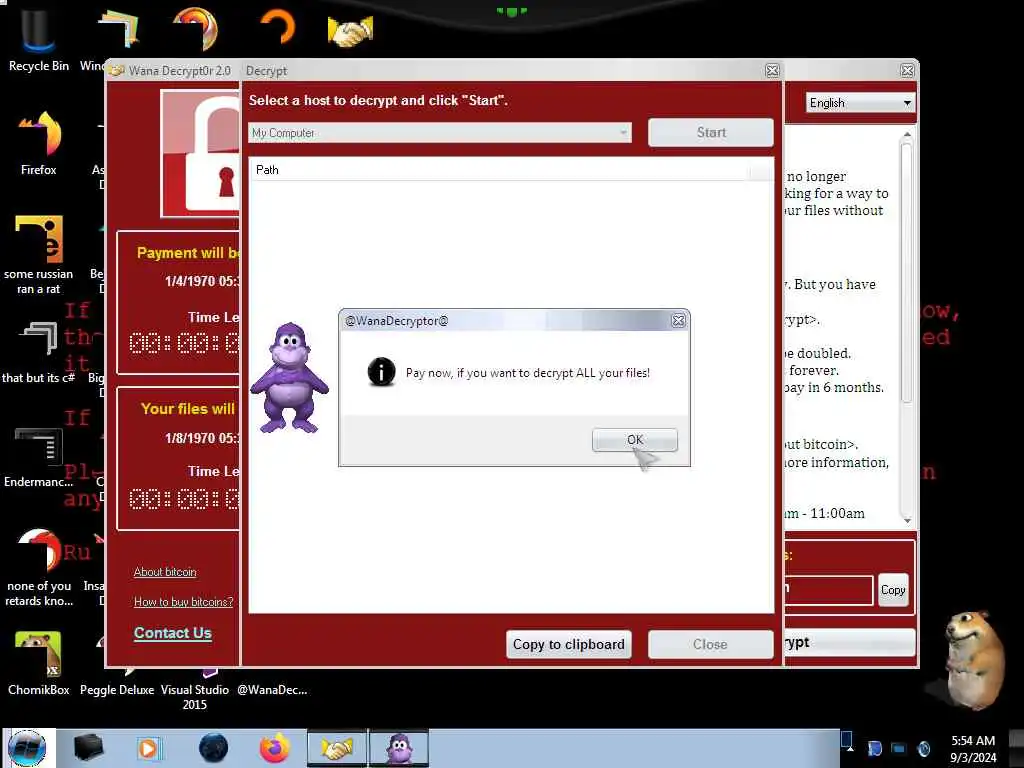1024x768 pixels.
Task: Click the Path column header
Action: [x=500, y=170]
